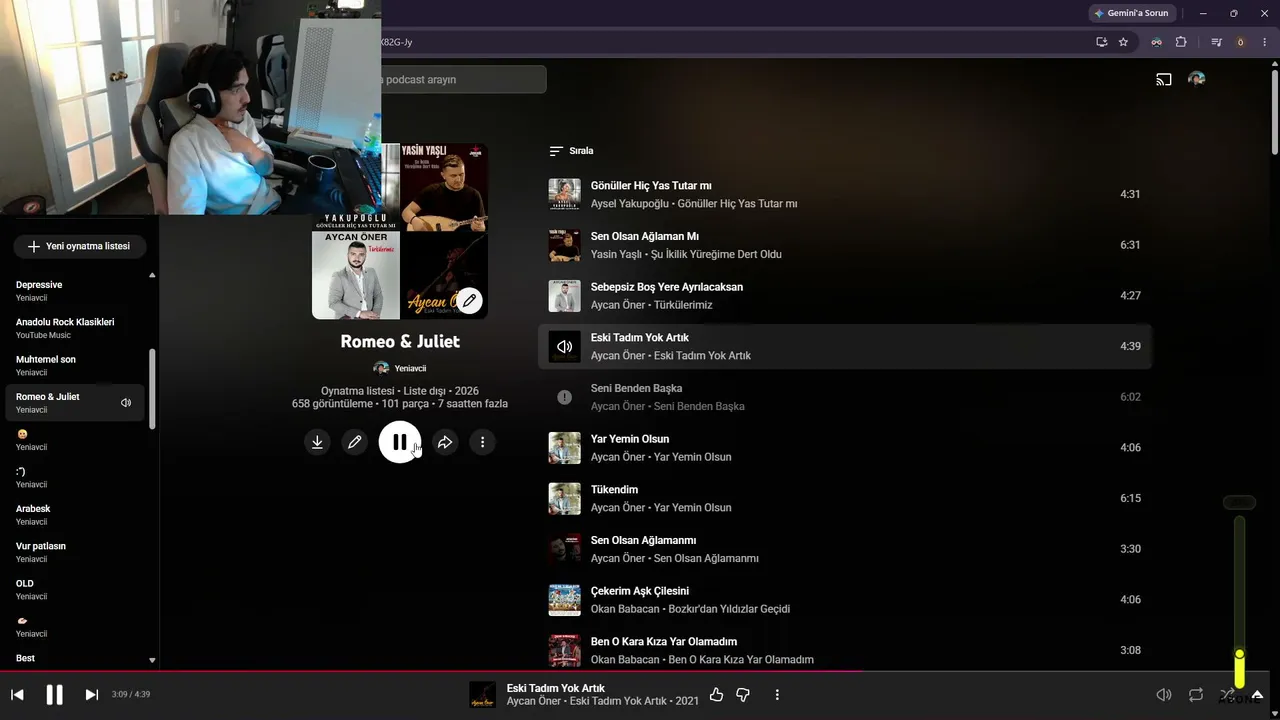
Task: Click the browser profile avatar with glasses
Action: 1156,42
